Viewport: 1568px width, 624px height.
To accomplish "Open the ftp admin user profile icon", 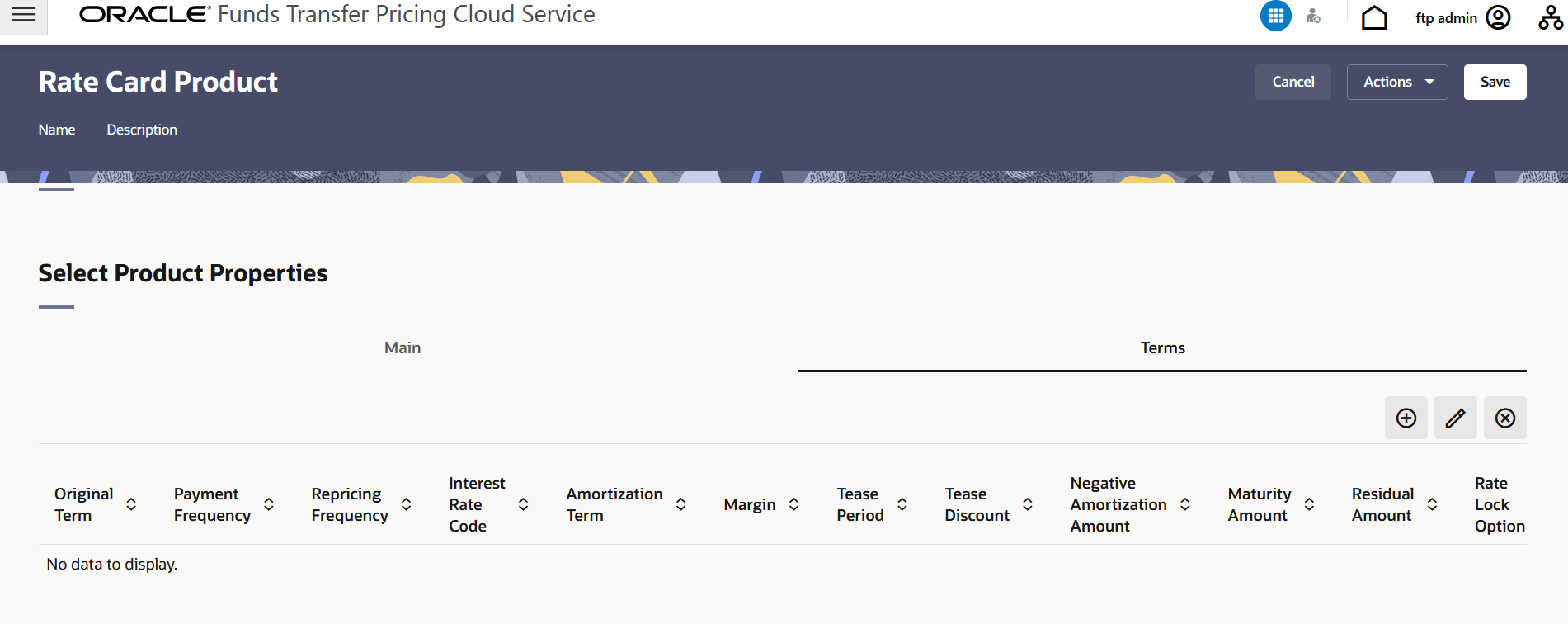I will tap(1498, 17).
